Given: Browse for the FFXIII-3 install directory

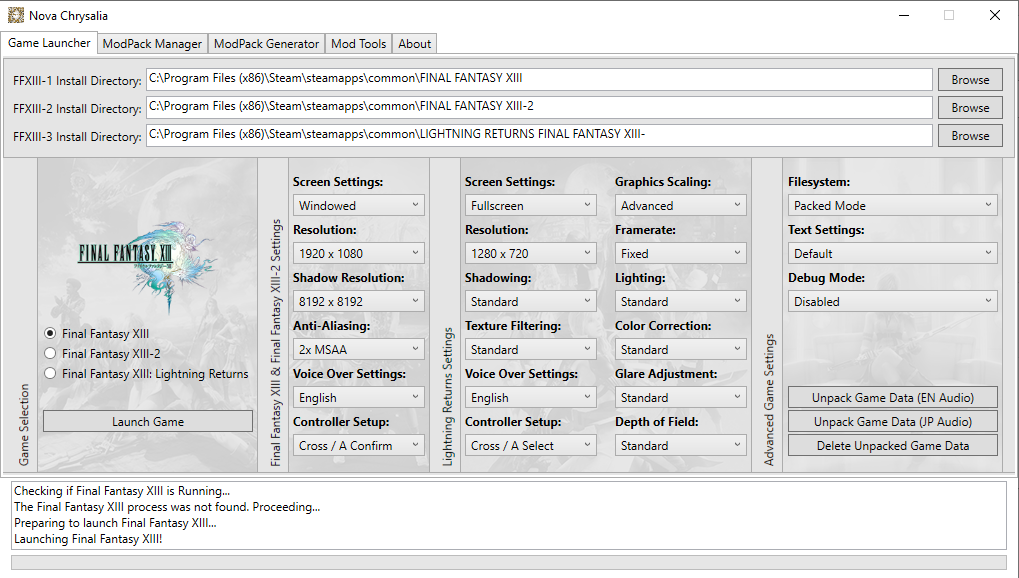Looking at the screenshot, I should click(970, 135).
